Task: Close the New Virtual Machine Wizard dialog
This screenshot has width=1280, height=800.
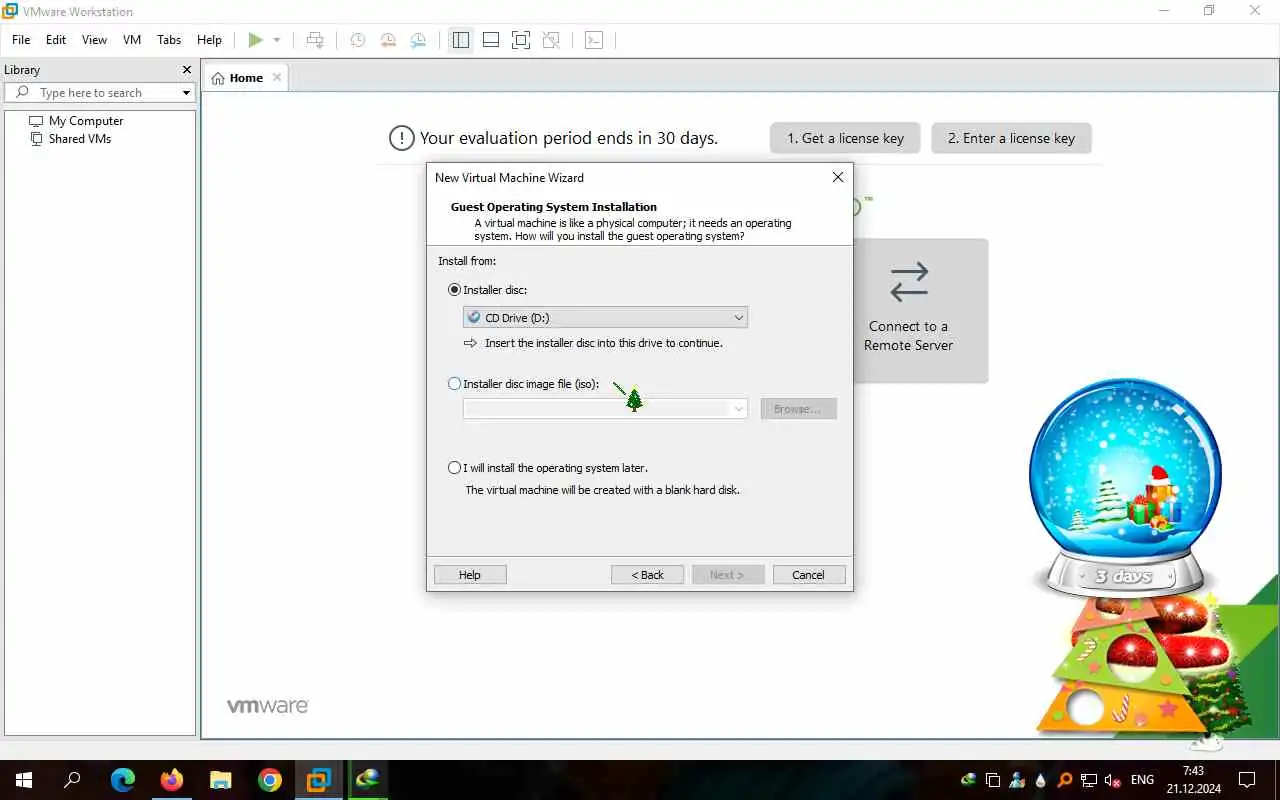Action: [838, 177]
